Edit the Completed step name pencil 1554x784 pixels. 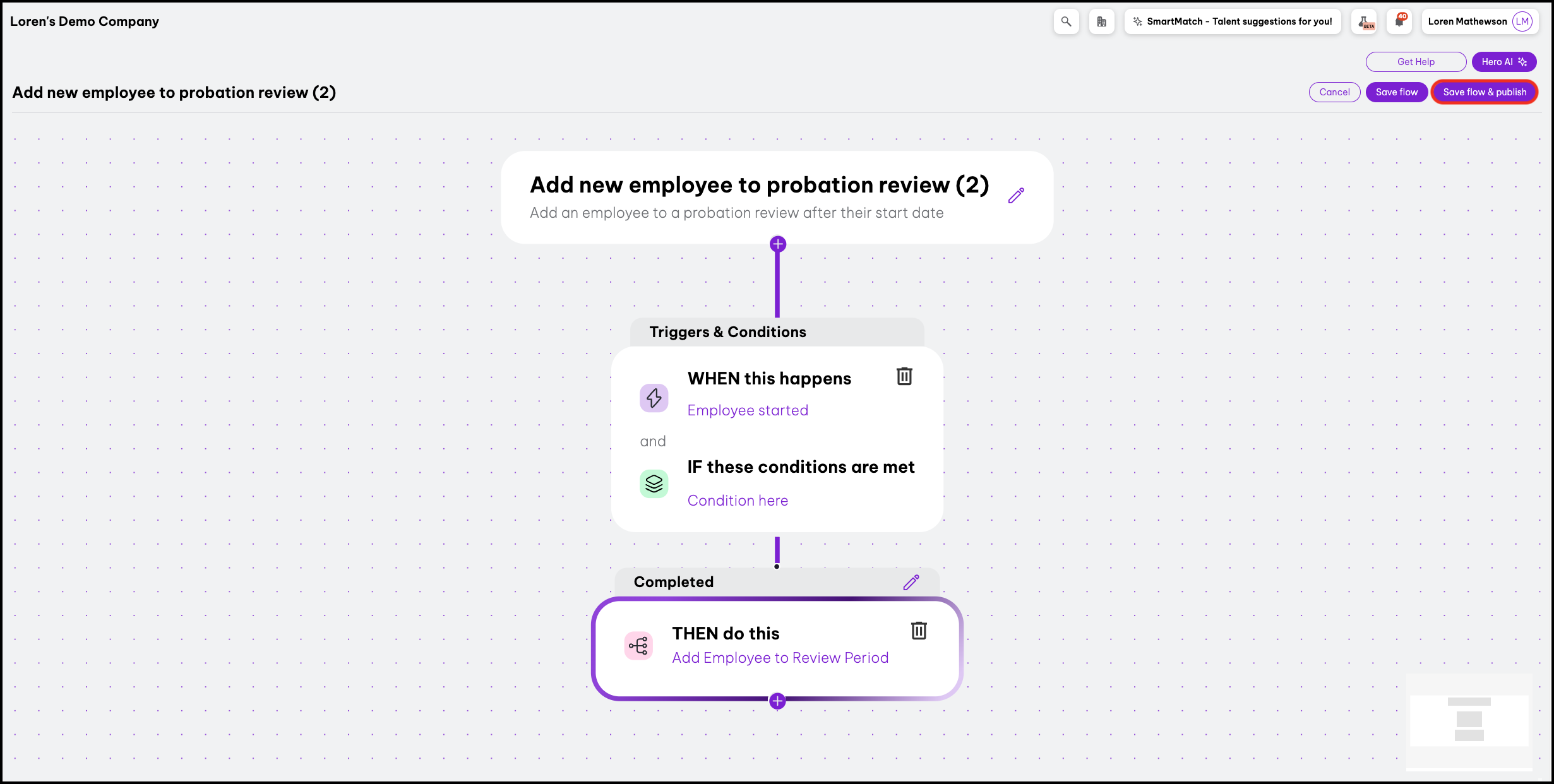911,582
